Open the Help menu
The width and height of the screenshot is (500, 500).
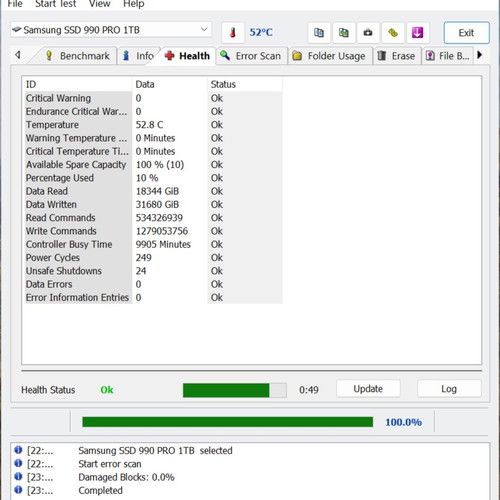point(133,4)
